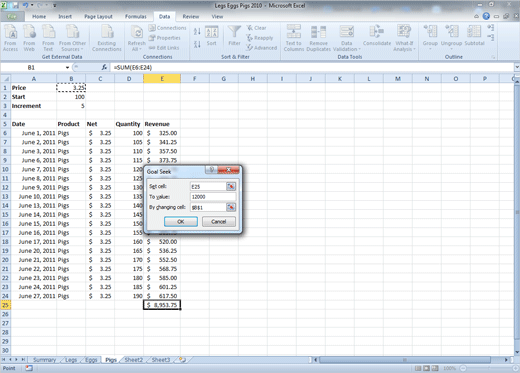Sort Z to A descending
520x373 pixels.
(x=197, y=44)
